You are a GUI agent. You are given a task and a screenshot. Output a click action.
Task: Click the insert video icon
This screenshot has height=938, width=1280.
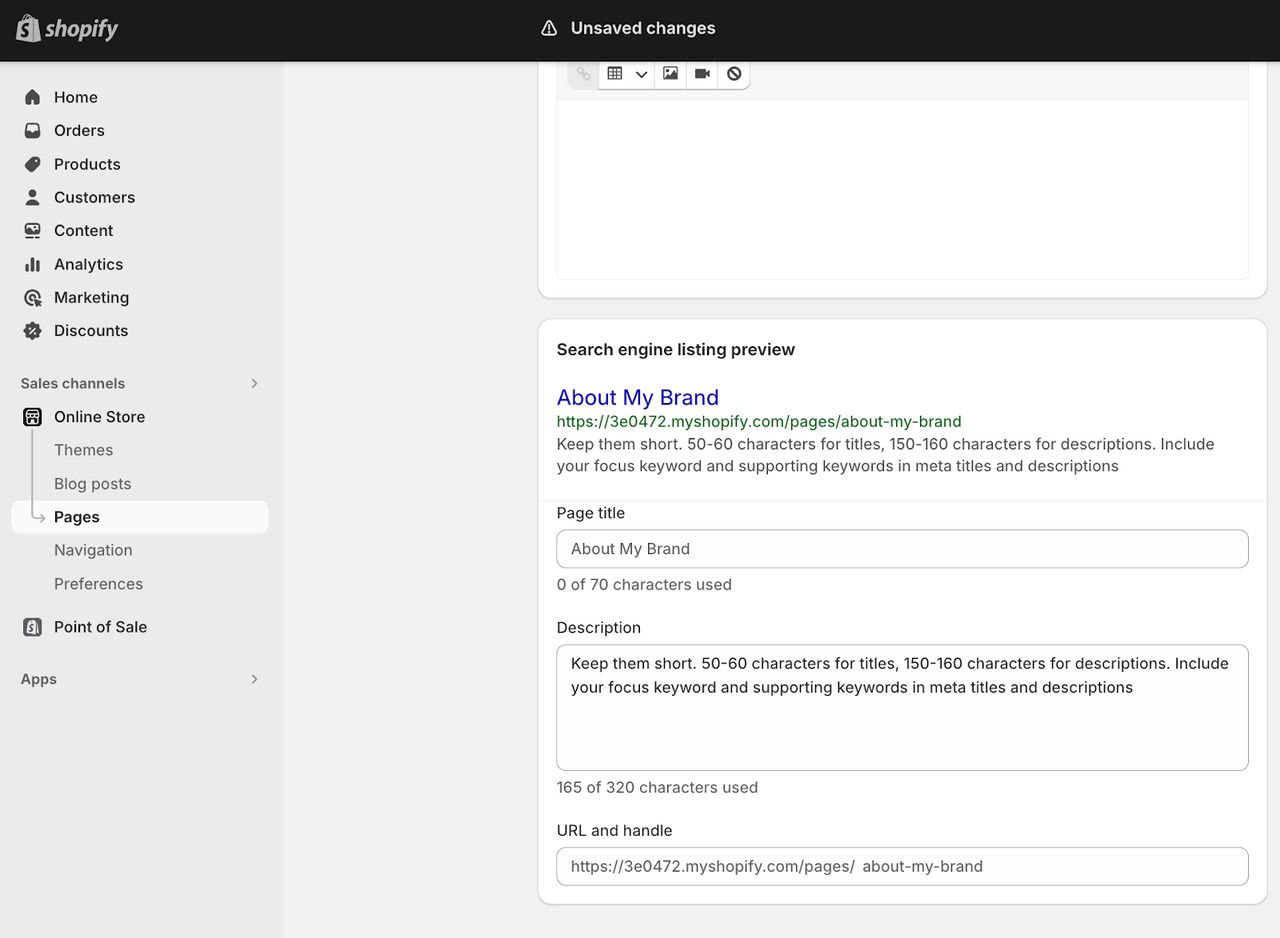pos(702,74)
